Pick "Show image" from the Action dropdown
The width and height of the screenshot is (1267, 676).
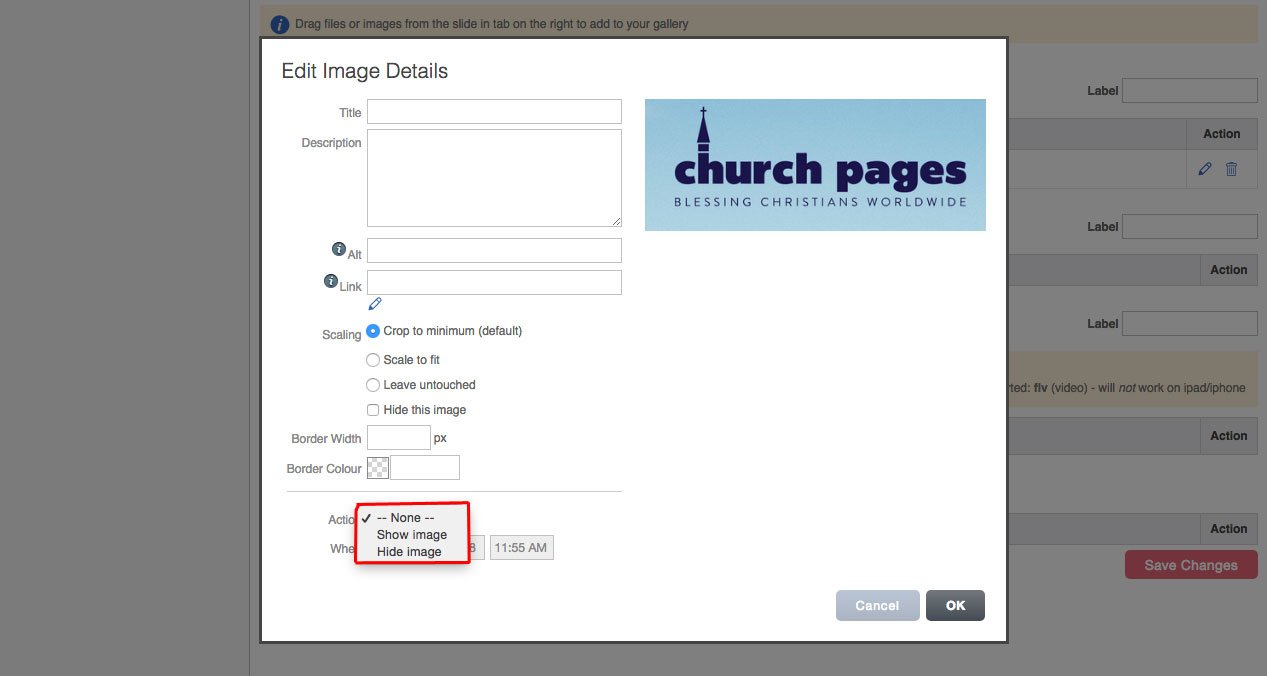tap(412, 535)
